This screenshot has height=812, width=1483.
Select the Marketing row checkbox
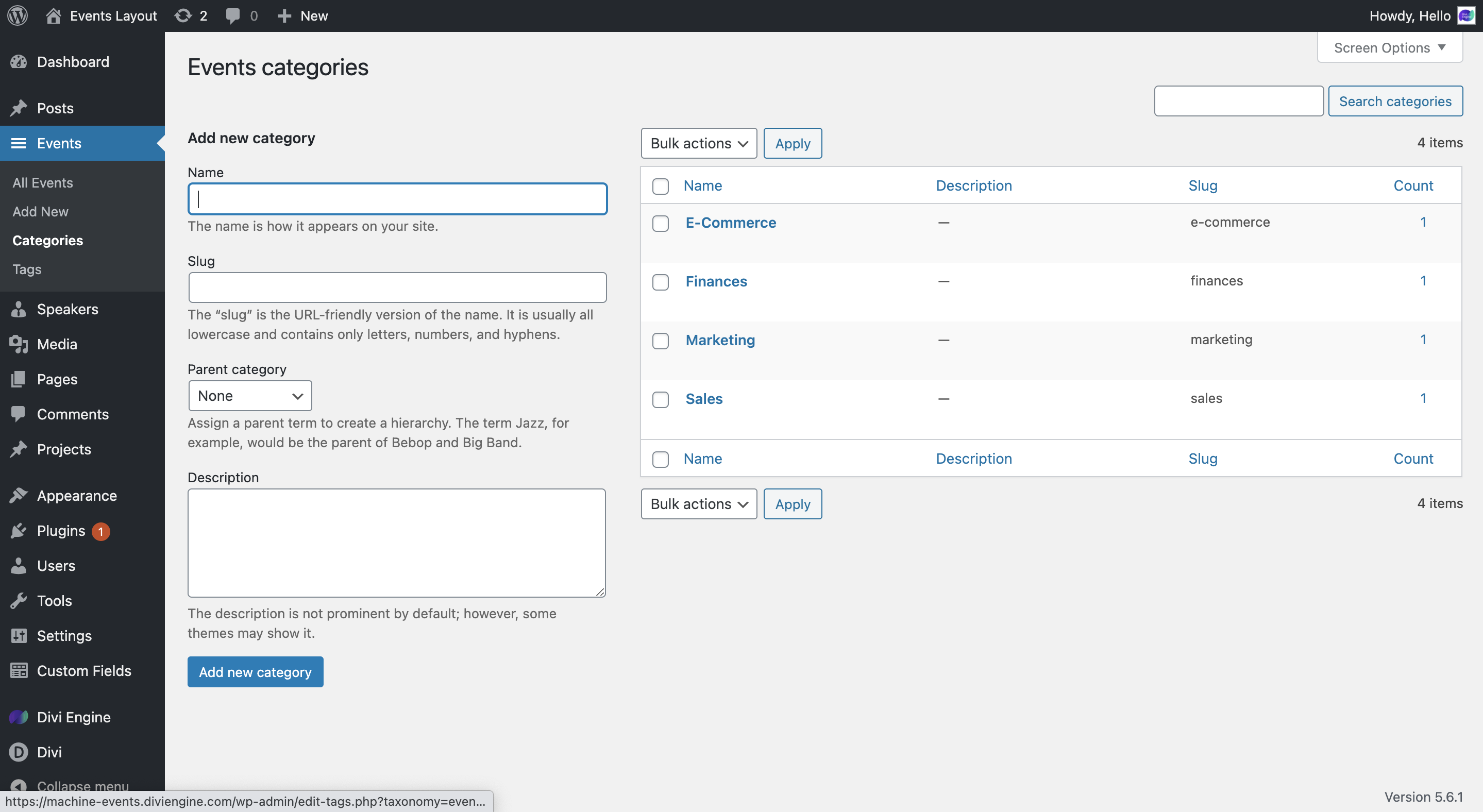point(660,341)
